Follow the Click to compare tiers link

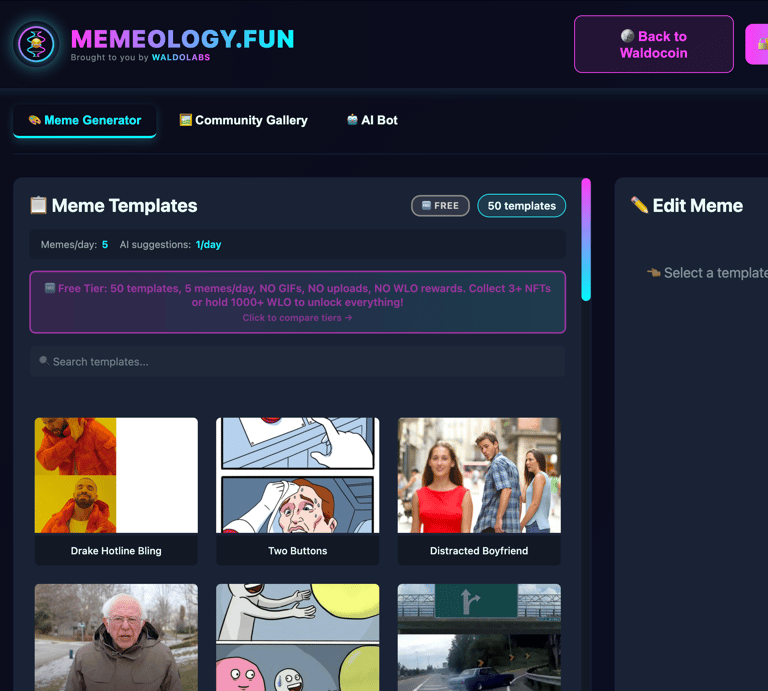pos(297,318)
